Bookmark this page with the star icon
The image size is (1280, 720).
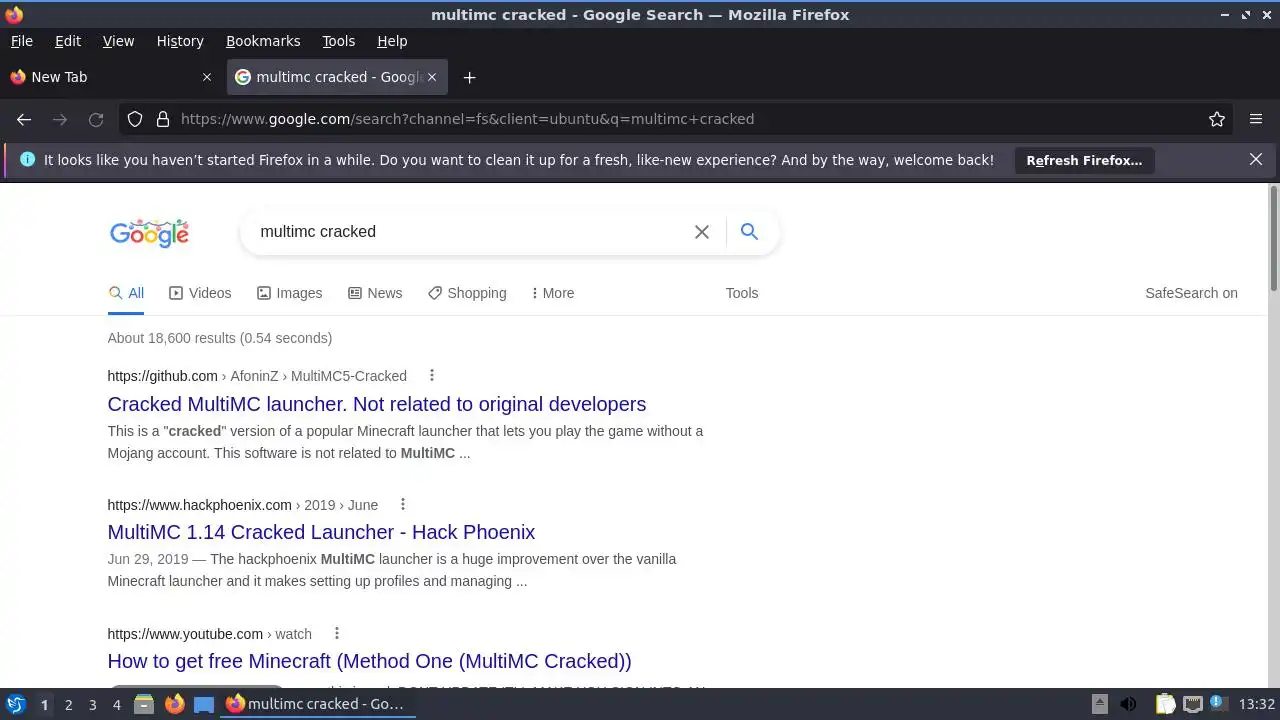pyautogui.click(x=1217, y=119)
